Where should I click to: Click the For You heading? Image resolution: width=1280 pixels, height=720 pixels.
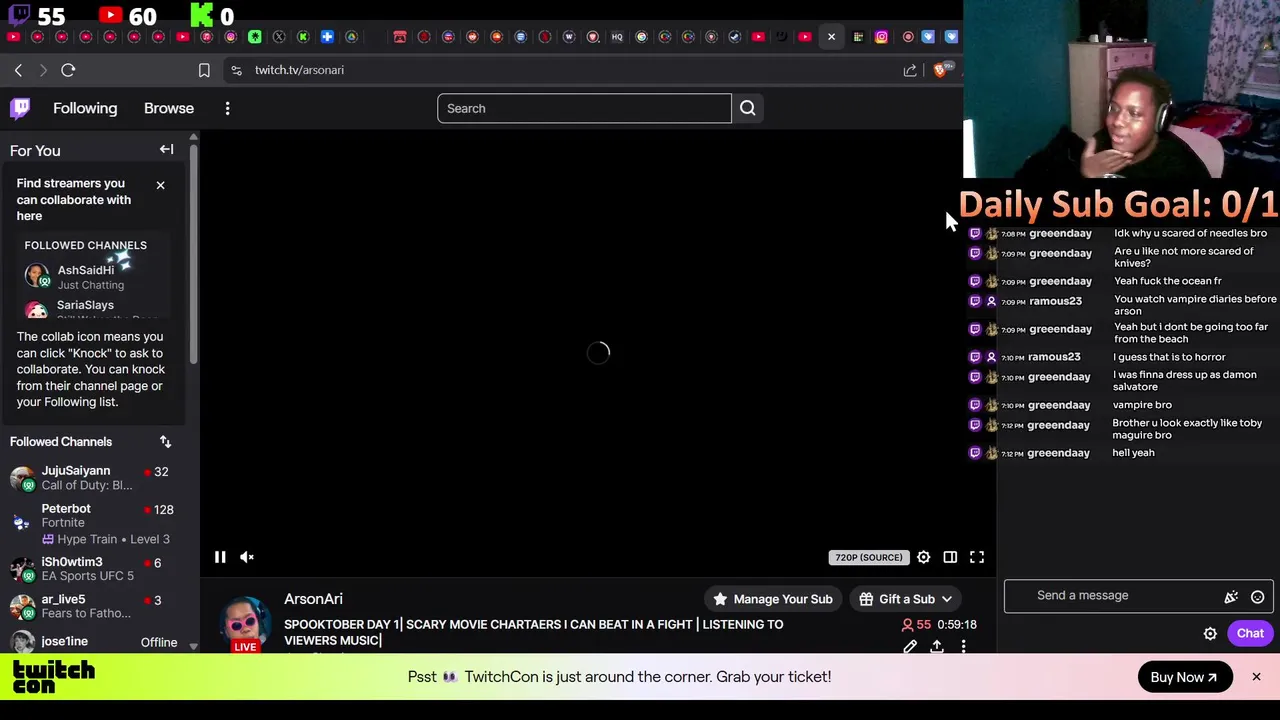tap(35, 150)
